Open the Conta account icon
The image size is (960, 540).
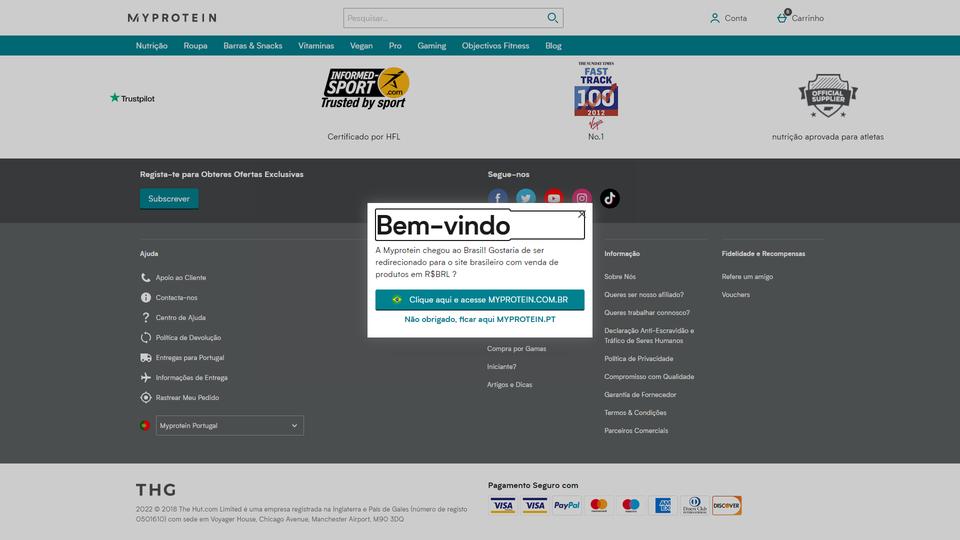pyautogui.click(x=714, y=18)
